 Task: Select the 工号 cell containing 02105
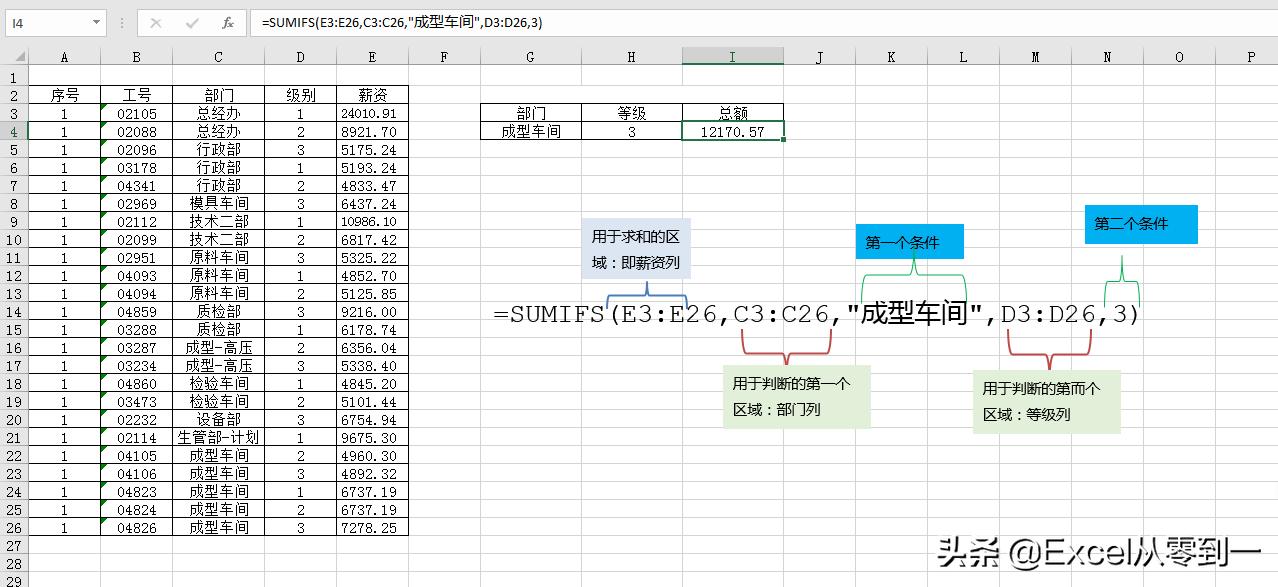(137, 113)
